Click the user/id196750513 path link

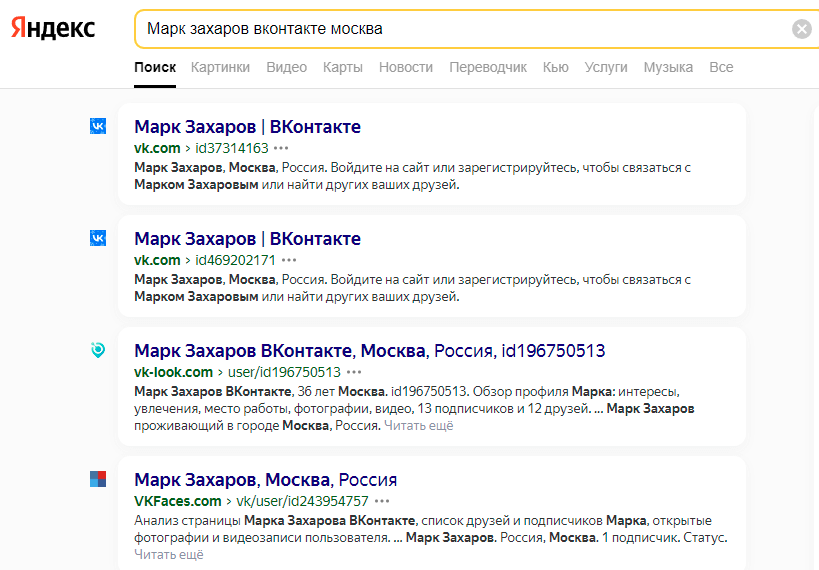coord(284,372)
